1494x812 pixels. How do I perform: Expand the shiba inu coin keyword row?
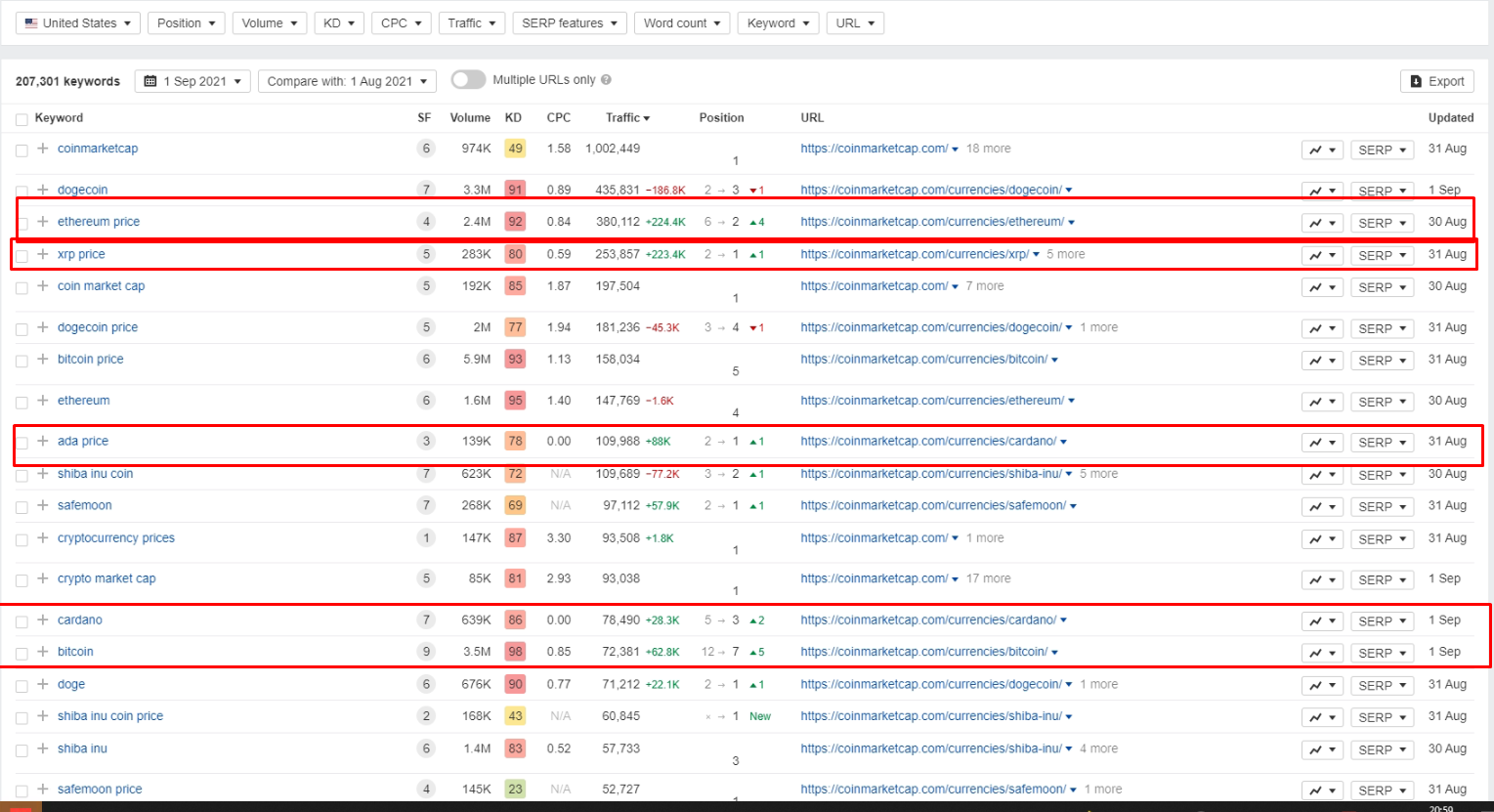43,474
